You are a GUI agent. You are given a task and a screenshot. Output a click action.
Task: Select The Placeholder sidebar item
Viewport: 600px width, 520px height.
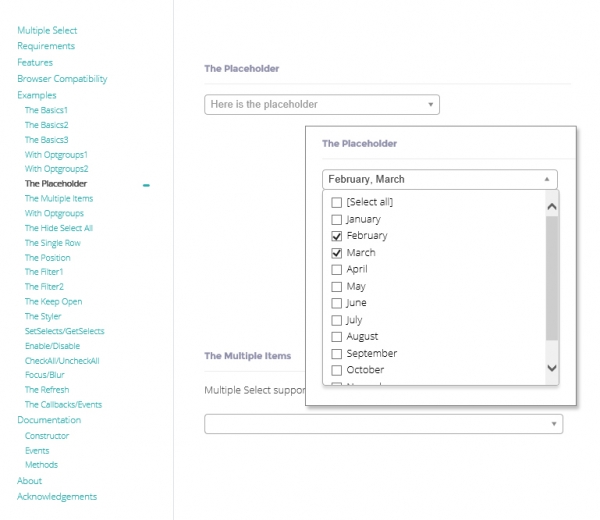56,184
